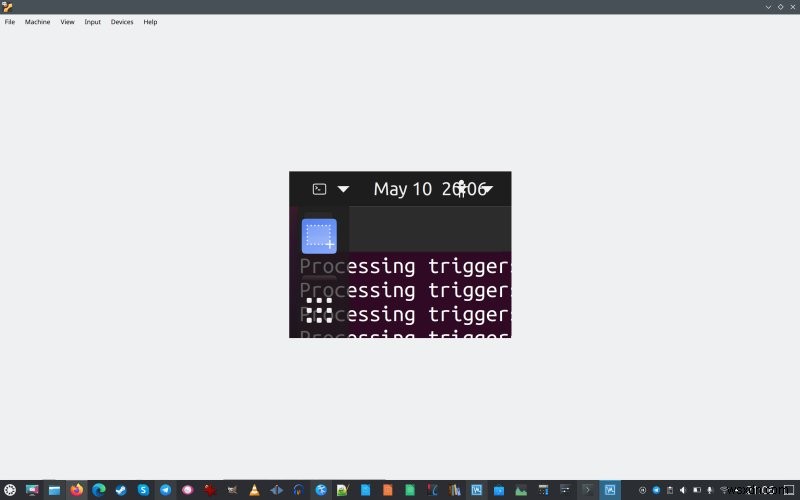The height and width of the screenshot is (500, 800).
Task: Show Applications grid in guest dock
Action: [x=319, y=310]
